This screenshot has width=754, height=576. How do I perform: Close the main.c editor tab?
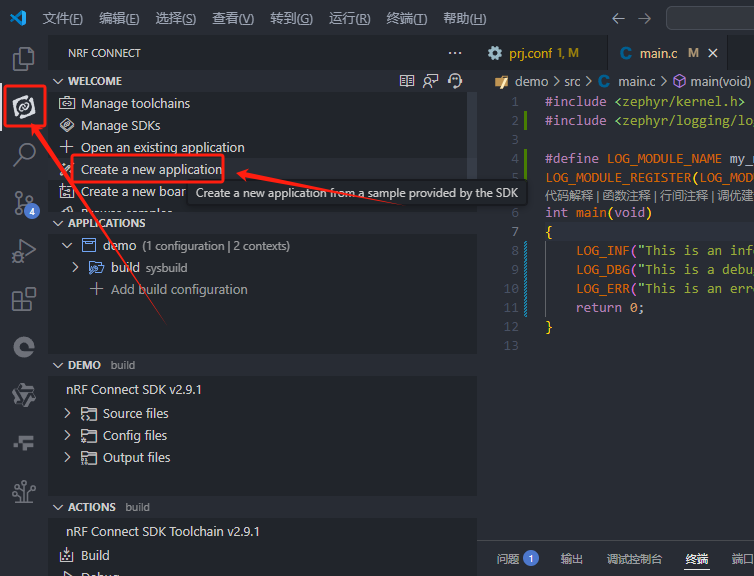713,53
